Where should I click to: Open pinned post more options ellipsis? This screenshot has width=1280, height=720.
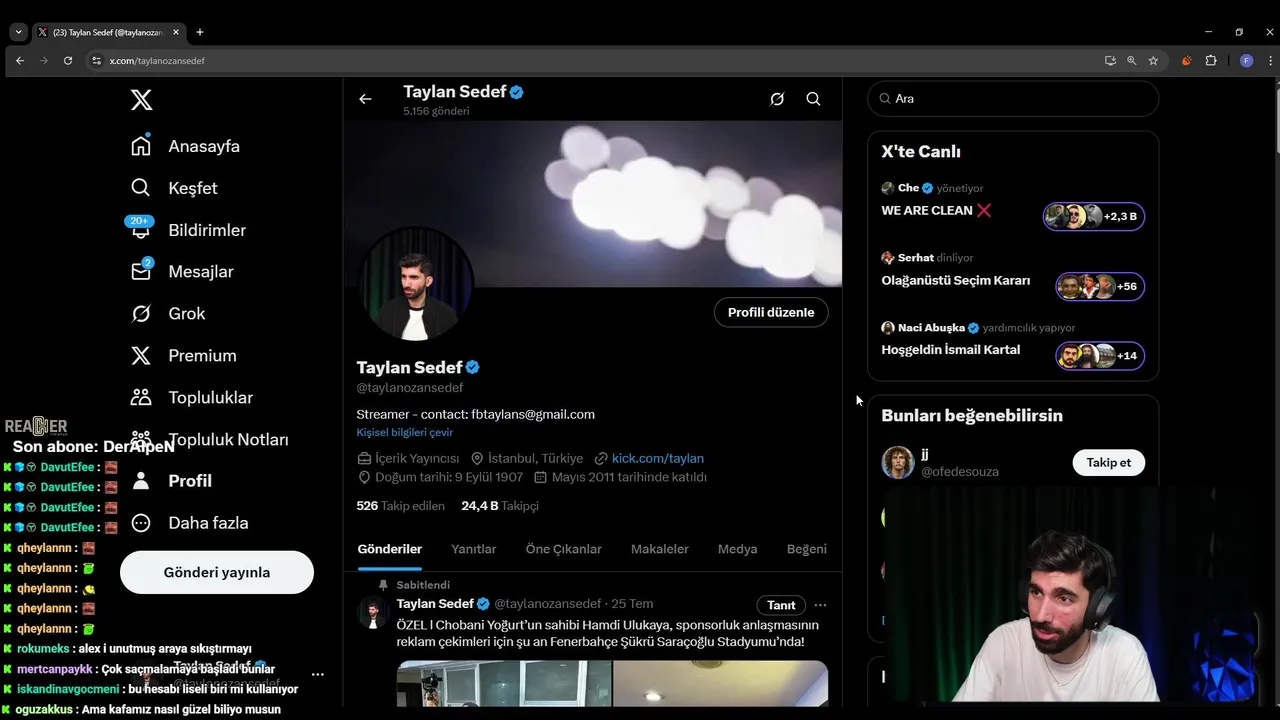(820, 605)
